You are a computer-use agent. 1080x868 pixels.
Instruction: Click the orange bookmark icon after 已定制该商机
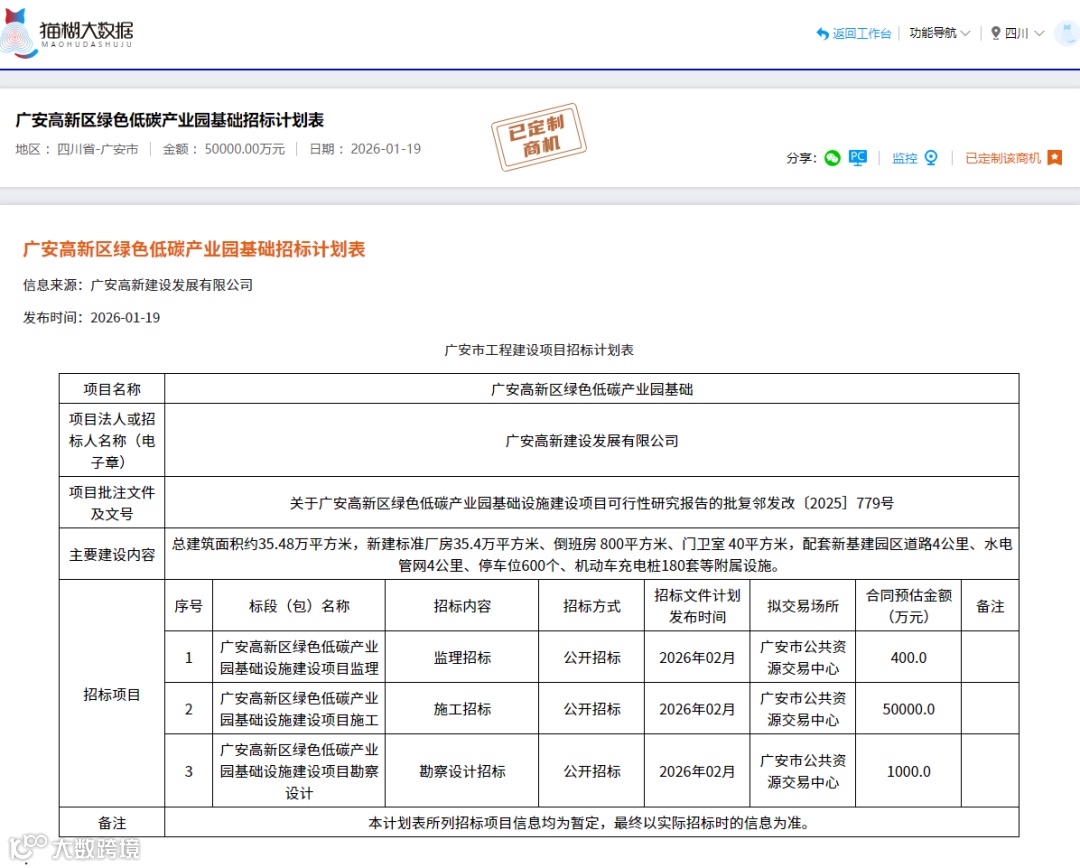tap(1055, 158)
